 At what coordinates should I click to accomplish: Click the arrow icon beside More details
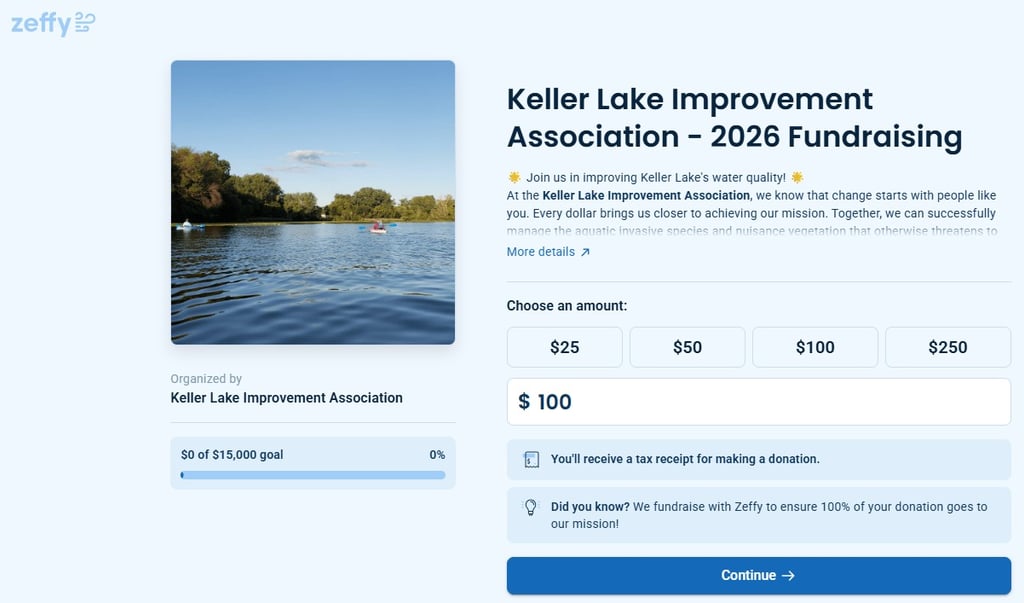pos(586,252)
